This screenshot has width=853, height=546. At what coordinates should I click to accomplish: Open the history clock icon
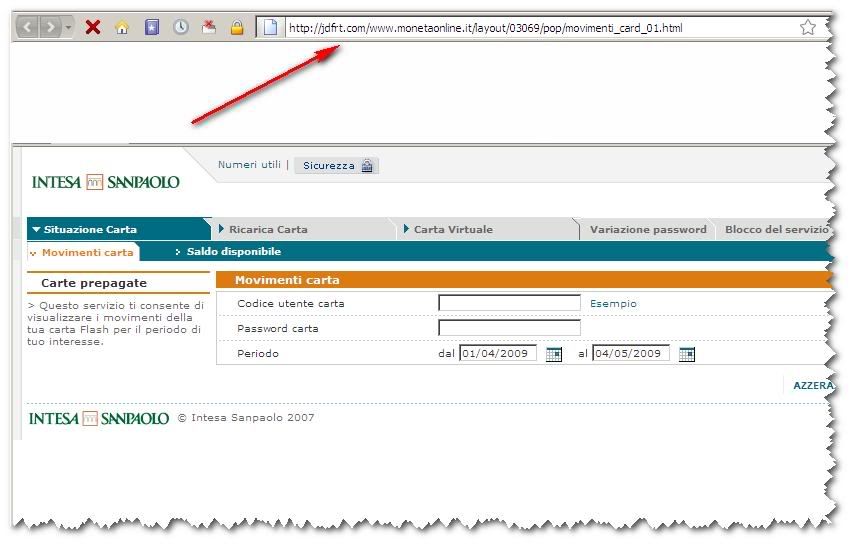point(180,27)
